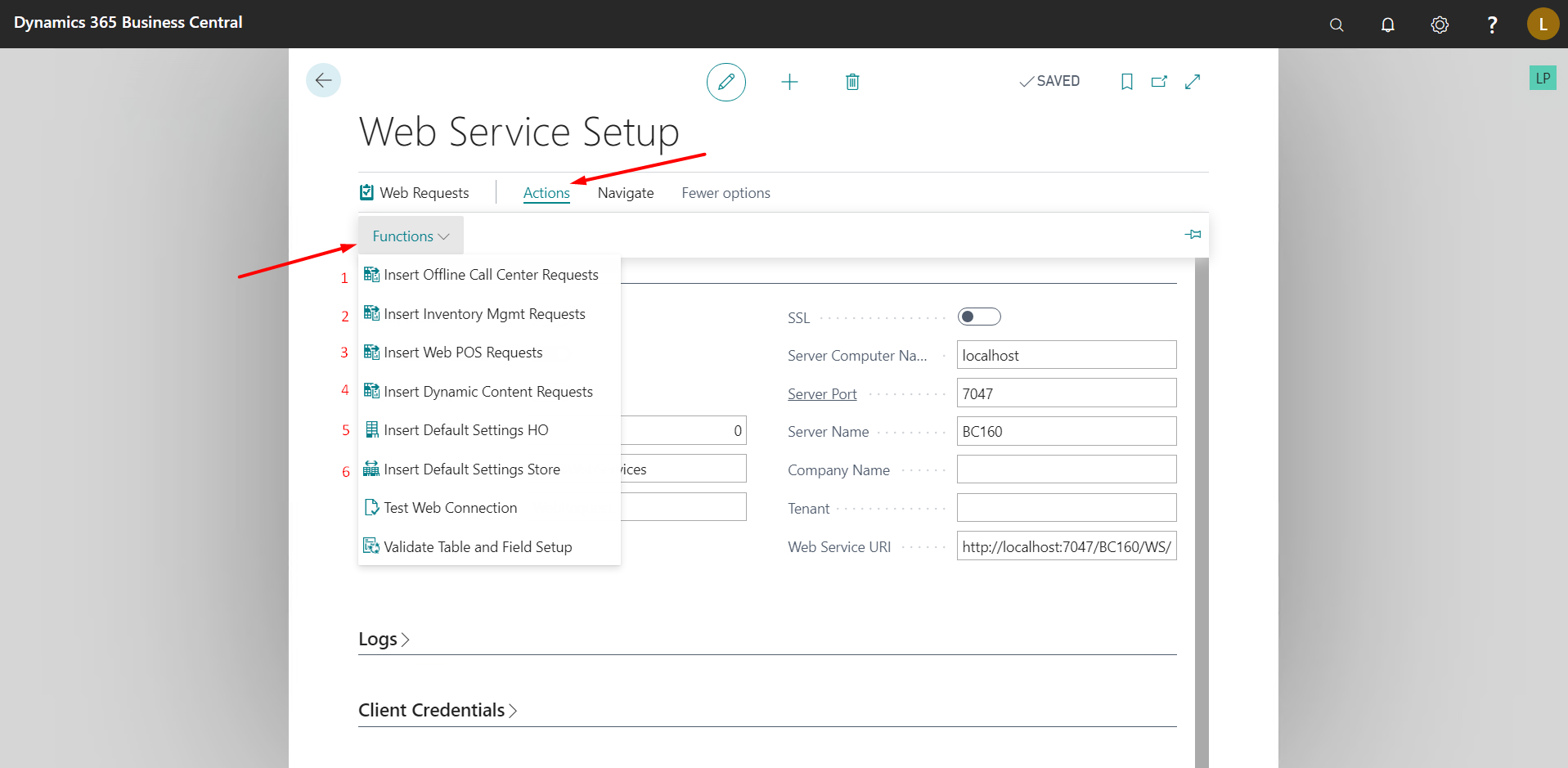Screen dimensions: 1568x768
Task: Click numeric field showing 0
Action: coord(684,430)
